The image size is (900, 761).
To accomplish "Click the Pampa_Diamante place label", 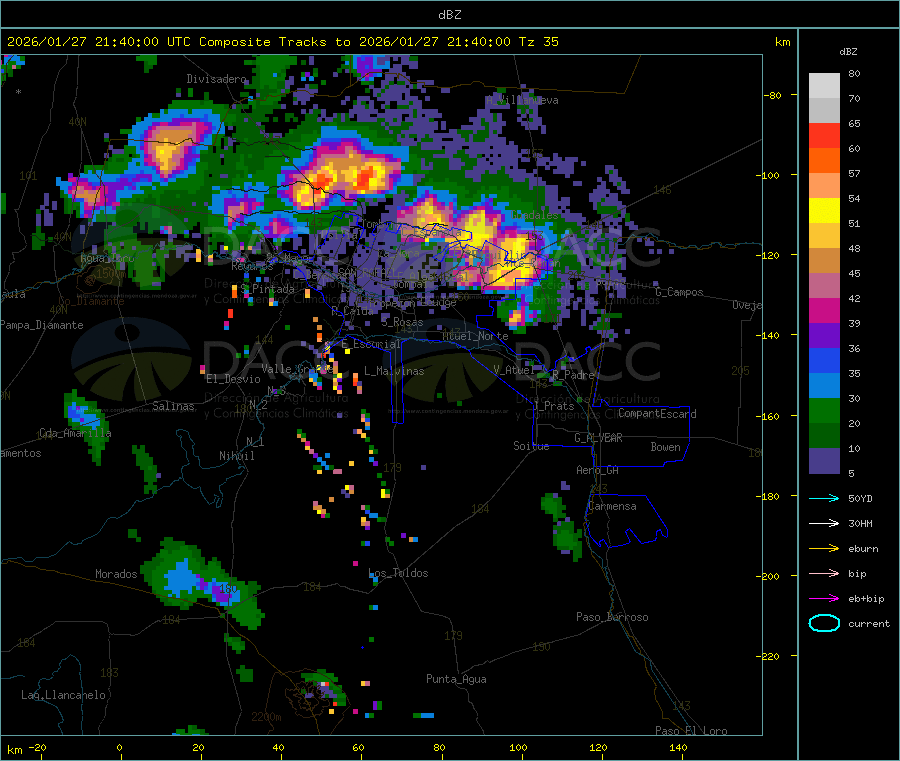I will pyautogui.click(x=42, y=325).
